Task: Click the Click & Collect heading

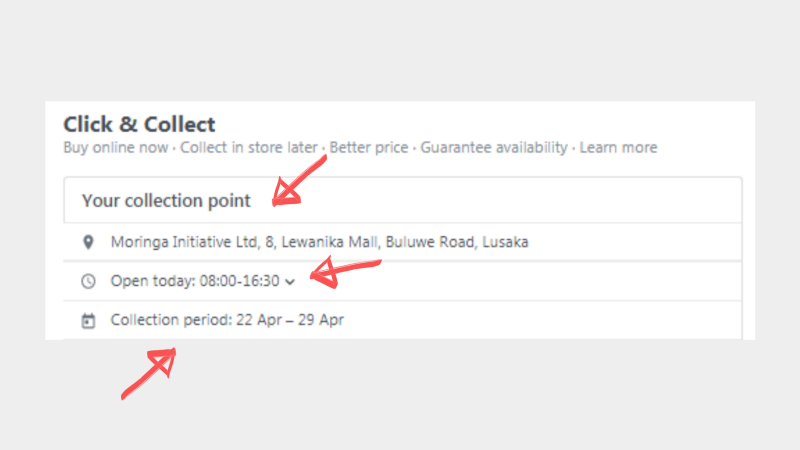Action: (139, 125)
